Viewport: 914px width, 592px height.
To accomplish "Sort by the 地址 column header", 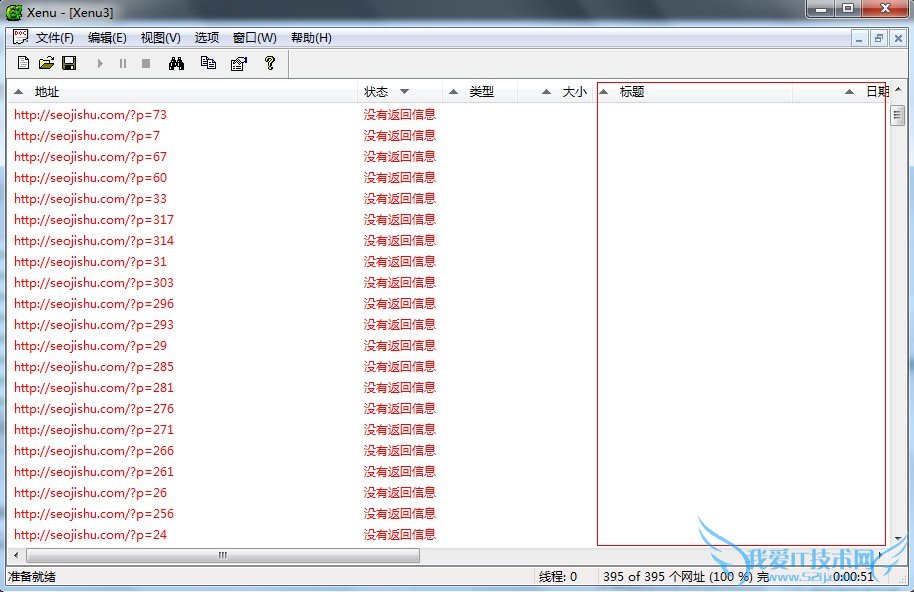I will point(182,91).
